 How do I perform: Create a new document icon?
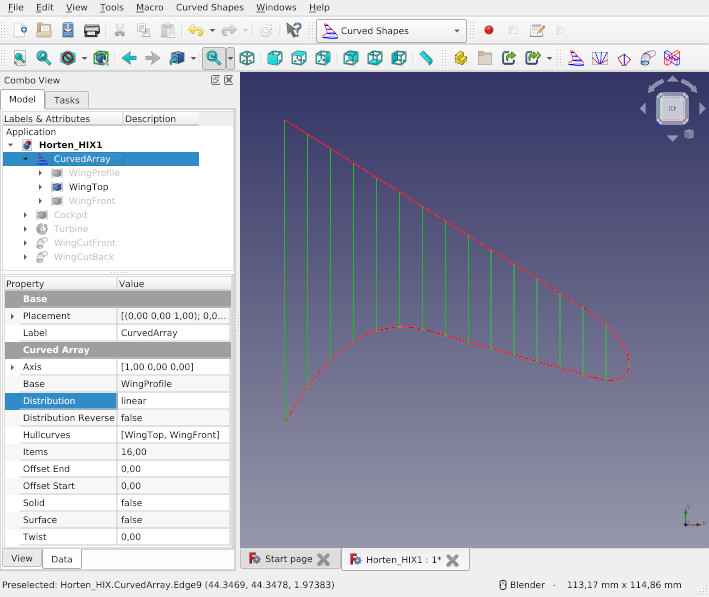coord(20,30)
